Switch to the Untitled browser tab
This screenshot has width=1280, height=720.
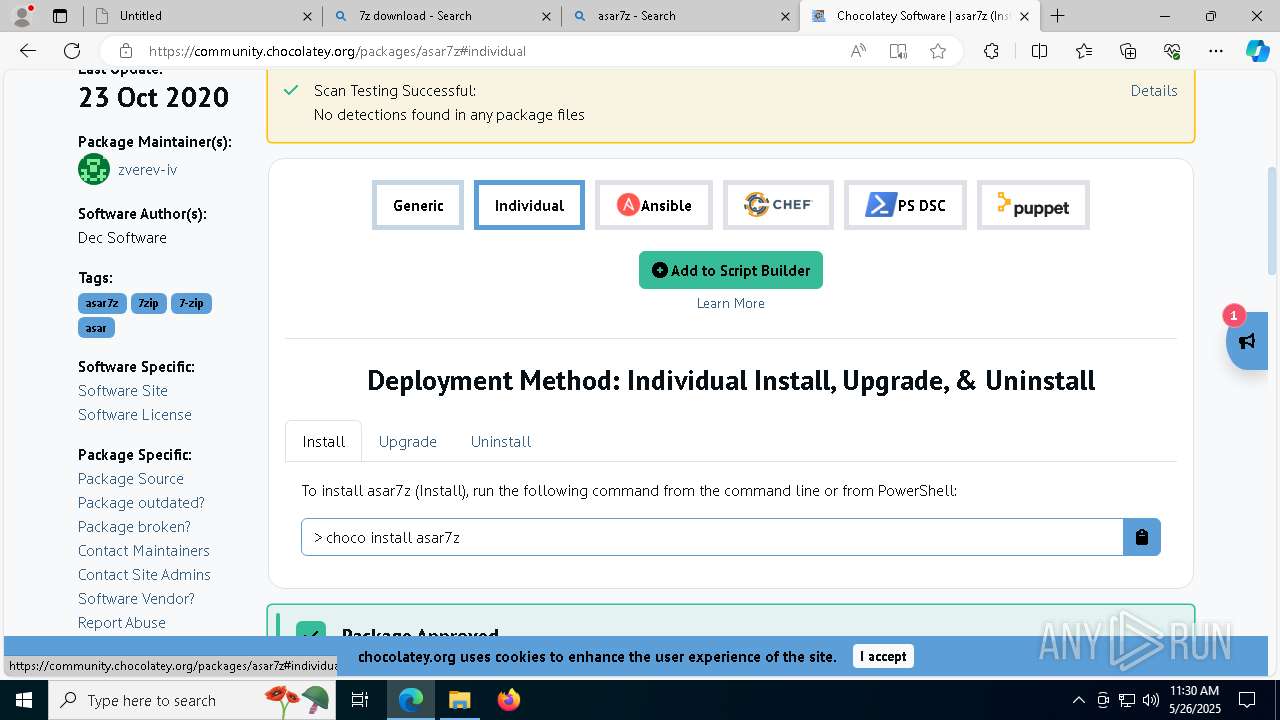click(203, 16)
